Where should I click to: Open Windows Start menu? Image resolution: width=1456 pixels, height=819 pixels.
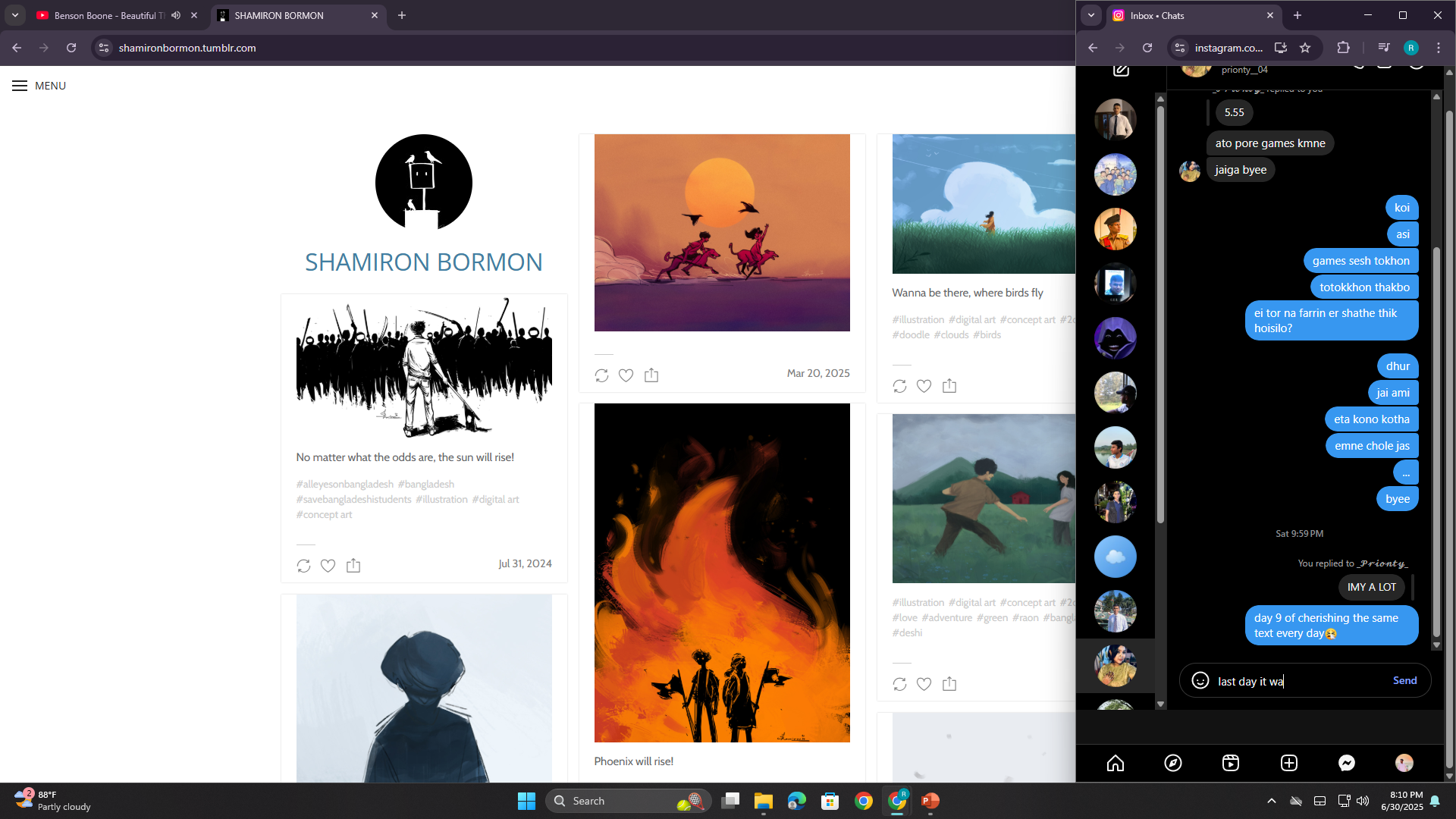526,801
